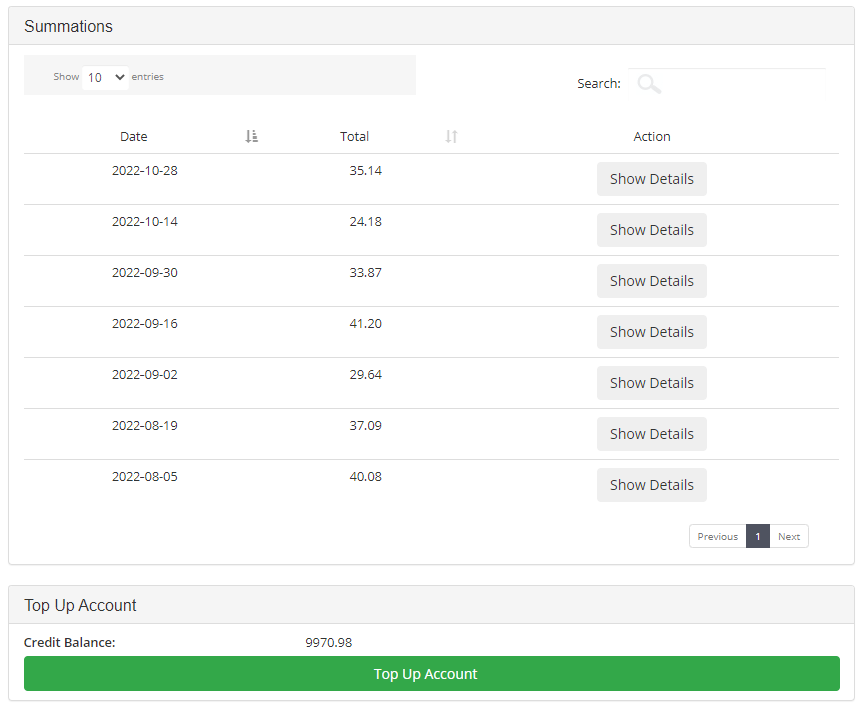
Task: Show details for 2022-08-05 row
Action: coord(651,485)
